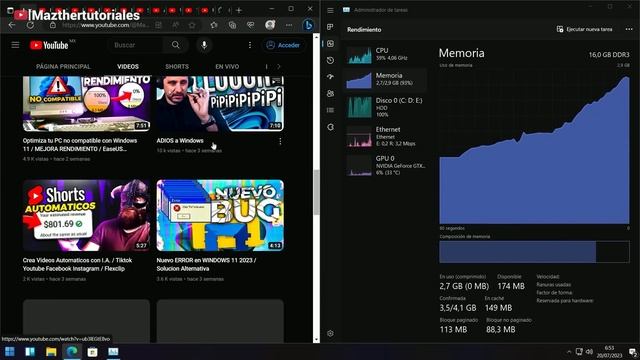Open volume control in system tray
The height and width of the screenshot is (360, 640).
589,351
